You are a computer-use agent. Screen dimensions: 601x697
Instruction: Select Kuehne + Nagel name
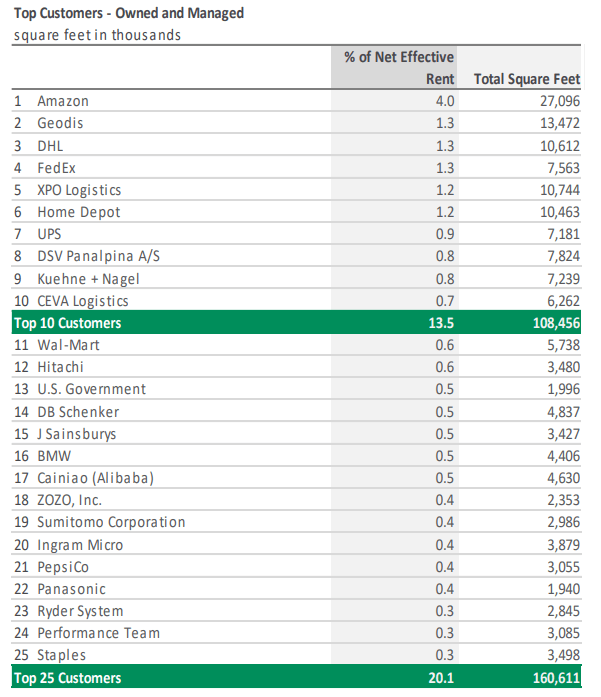click(88, 279)
